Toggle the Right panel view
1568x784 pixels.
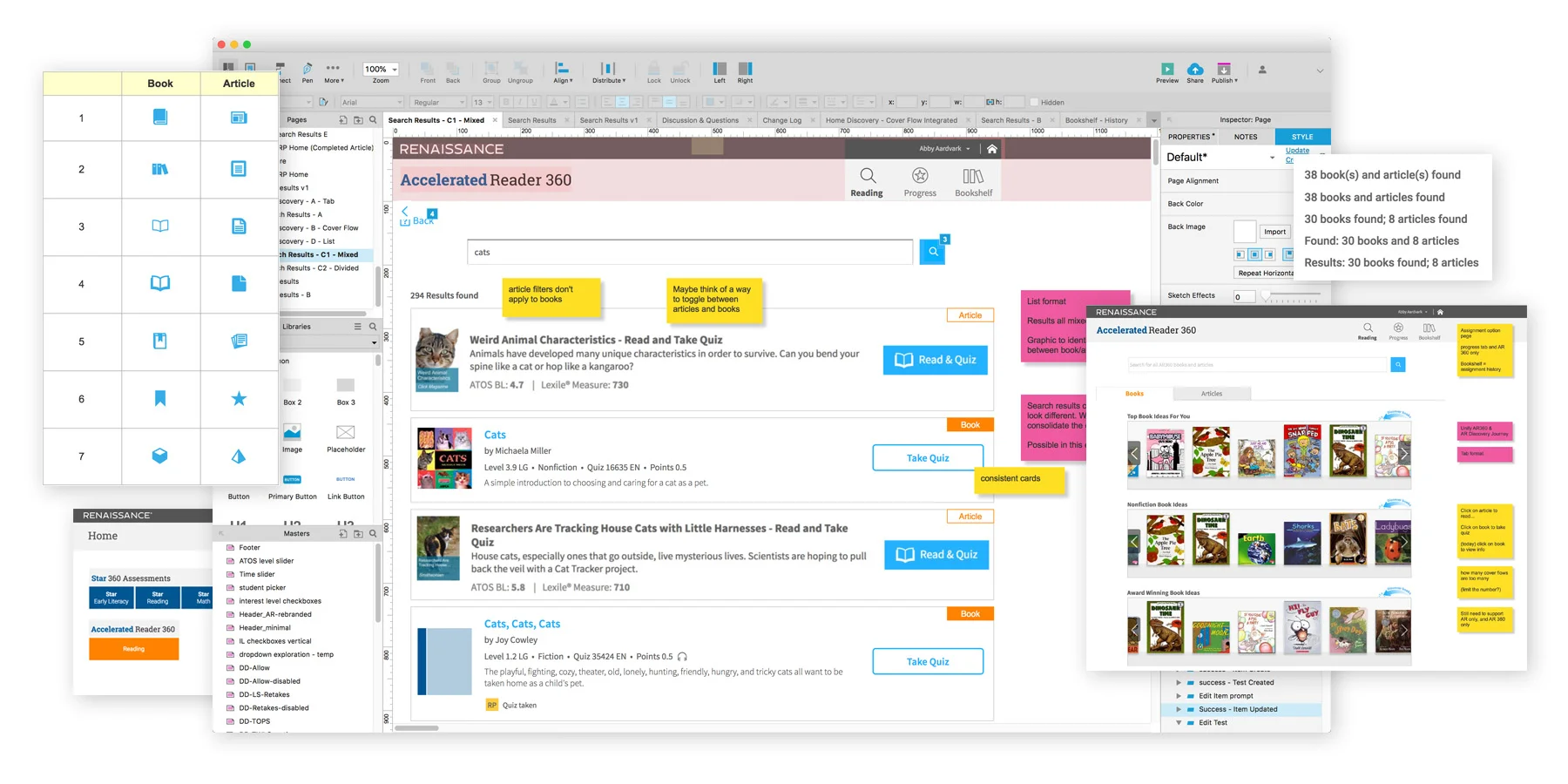pos(745,72)
